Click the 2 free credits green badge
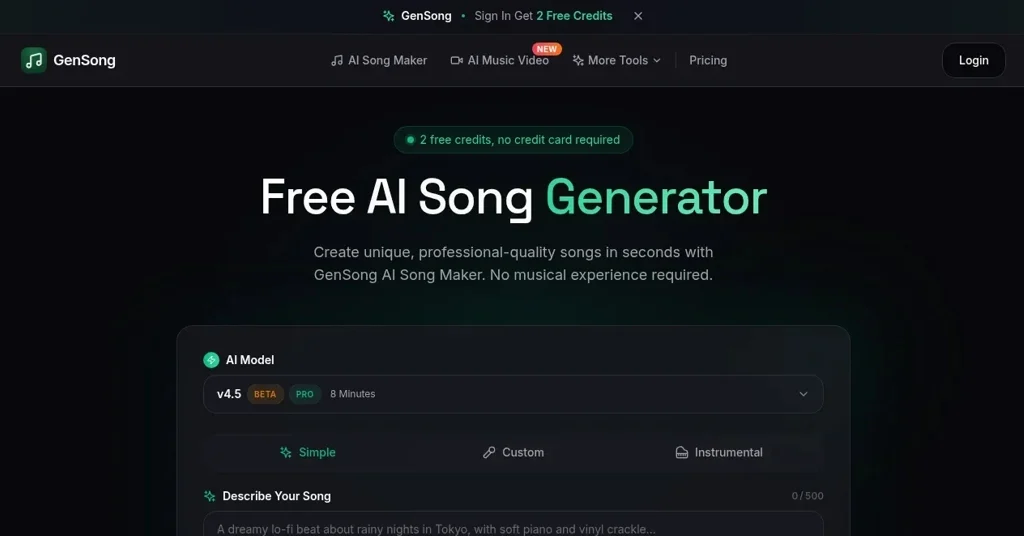 513,140
